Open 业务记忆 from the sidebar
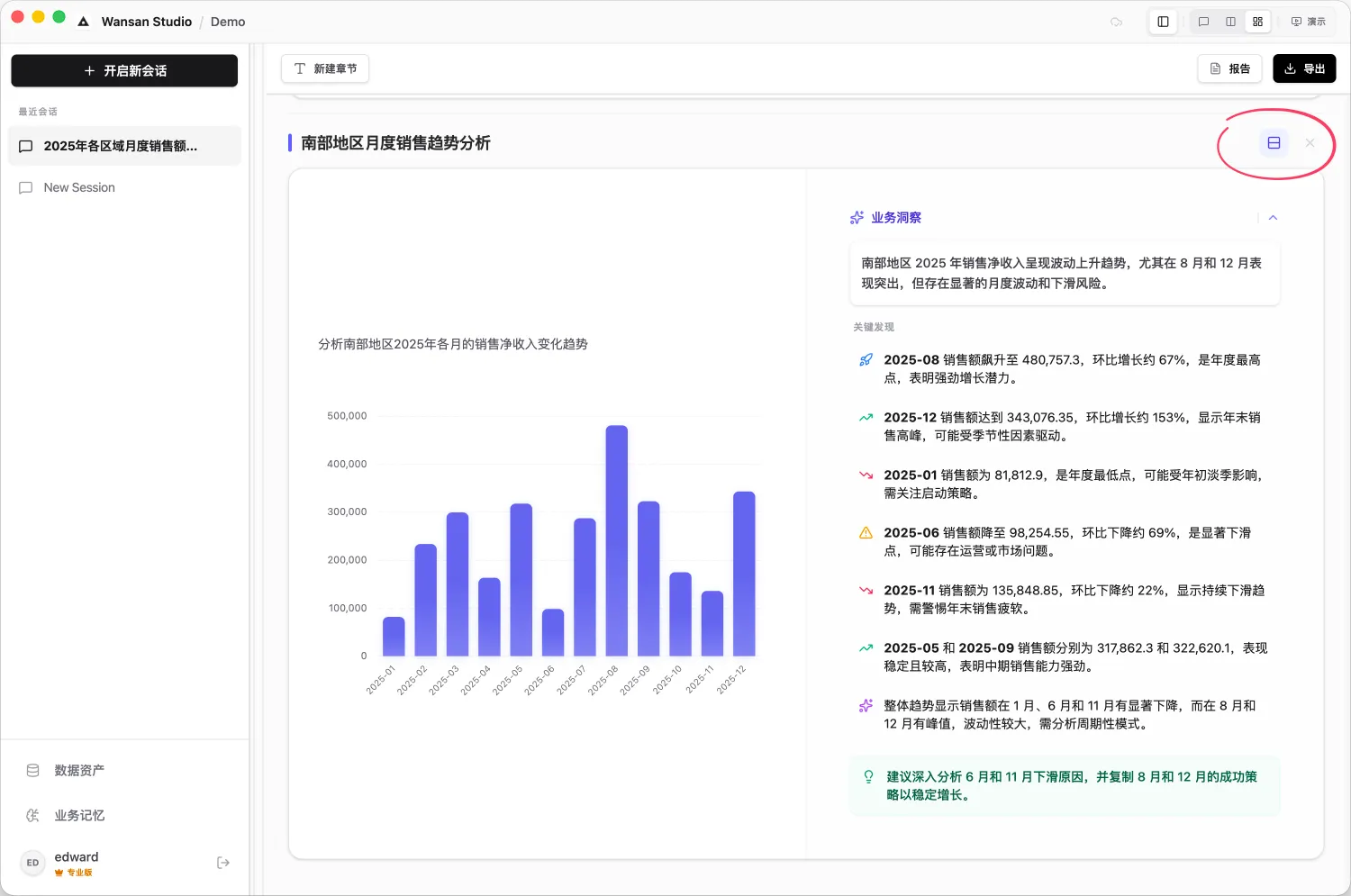The height and width of the screenshot is (896, 1351). point(78,815)
